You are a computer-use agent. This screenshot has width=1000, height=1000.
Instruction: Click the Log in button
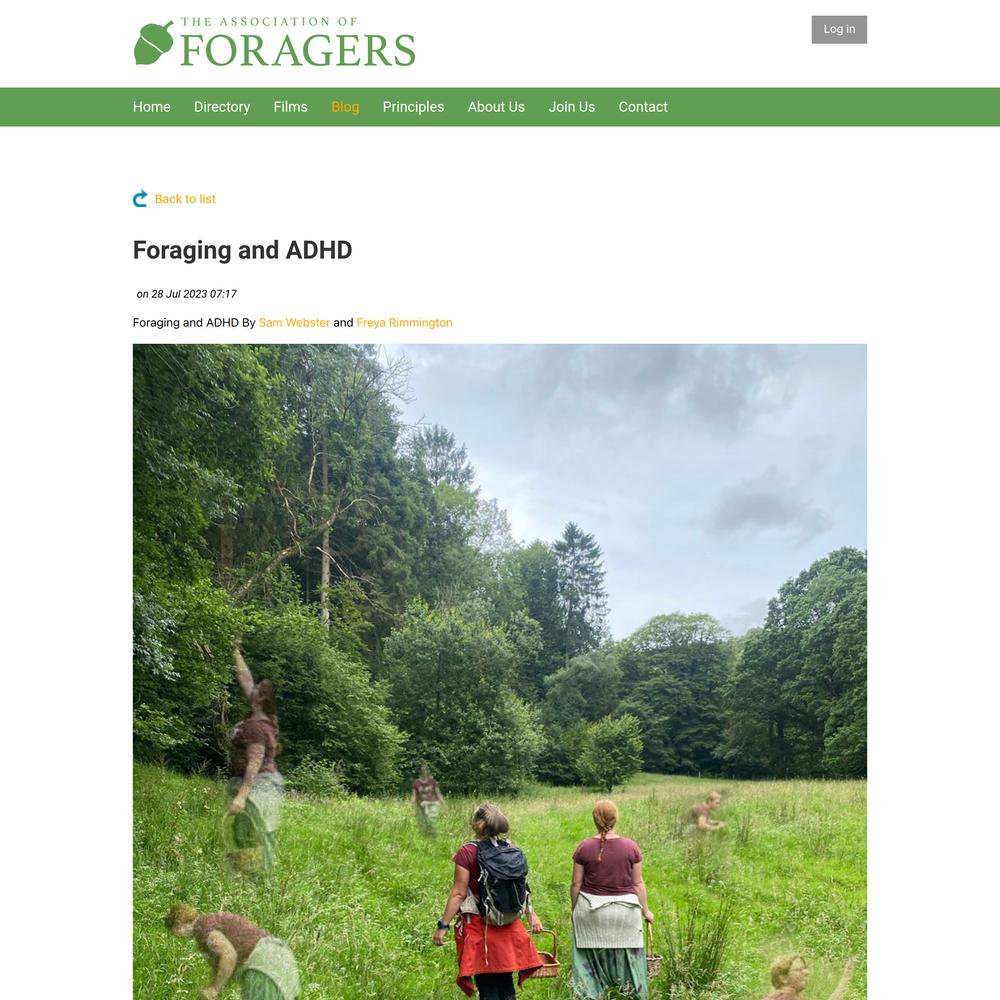pos(839,29)
